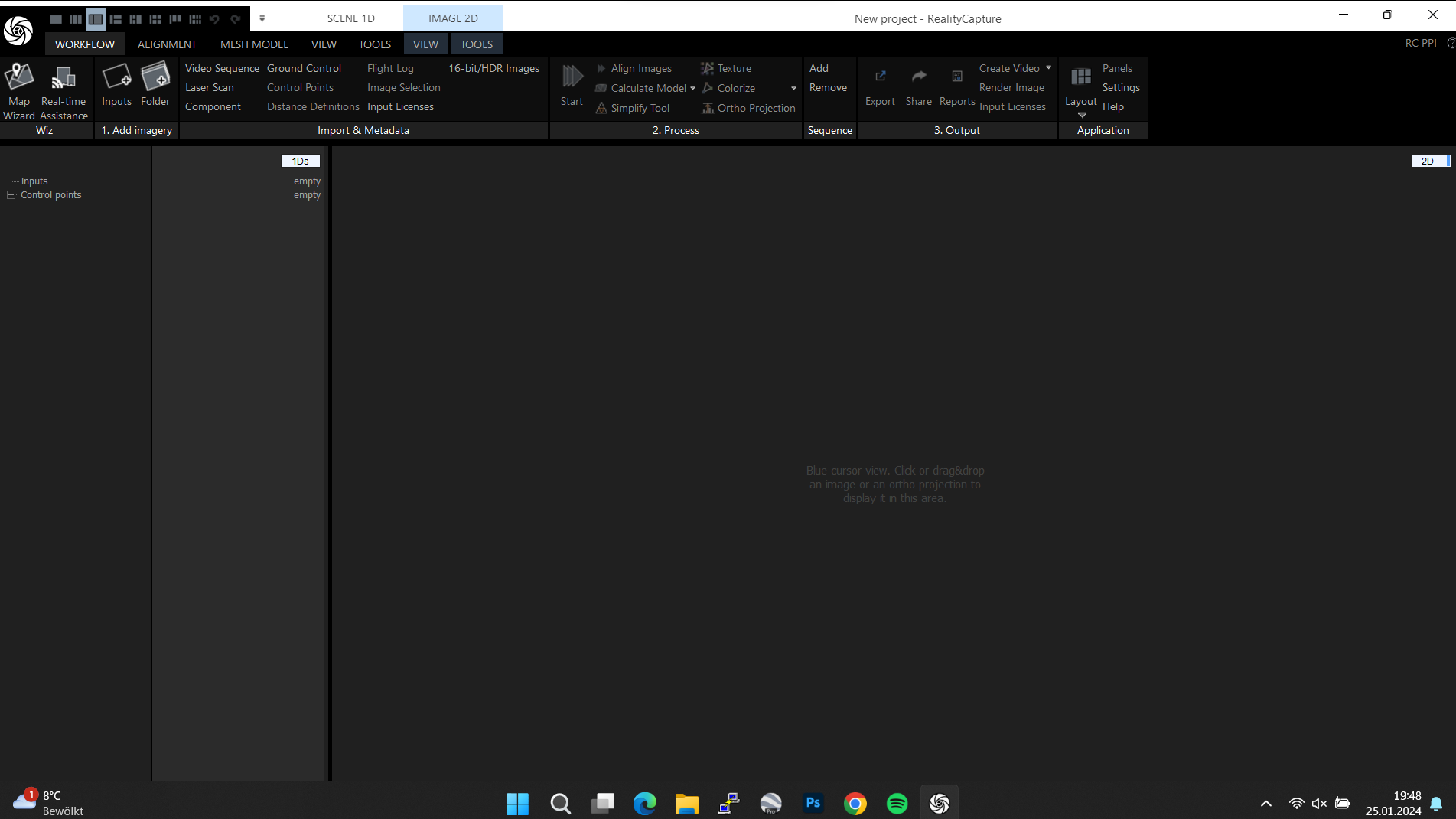Screen dimensions: 1456x819
Task: Expand the Colorize dropdown arrow
Action: (793, 88)
